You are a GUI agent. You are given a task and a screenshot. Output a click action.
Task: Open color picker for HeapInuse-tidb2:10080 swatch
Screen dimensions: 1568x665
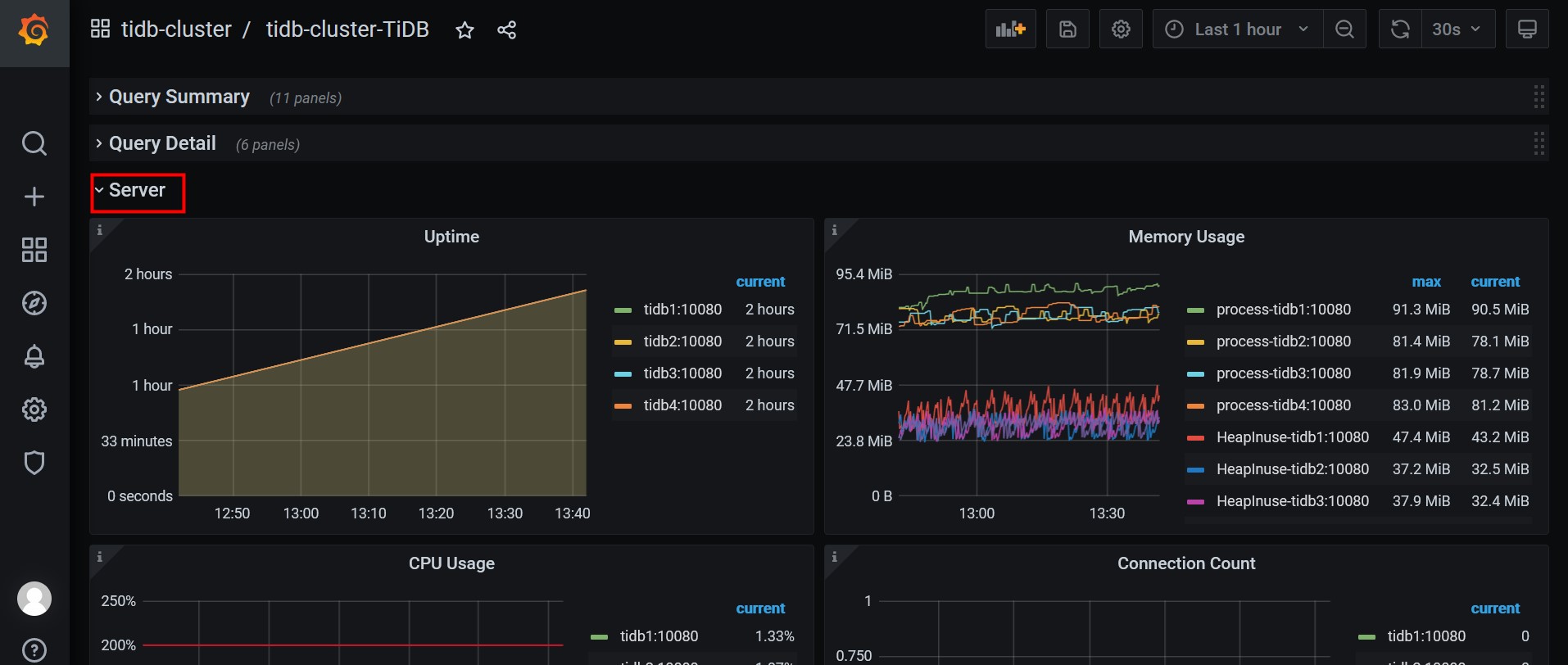[x=1195, y=470]
